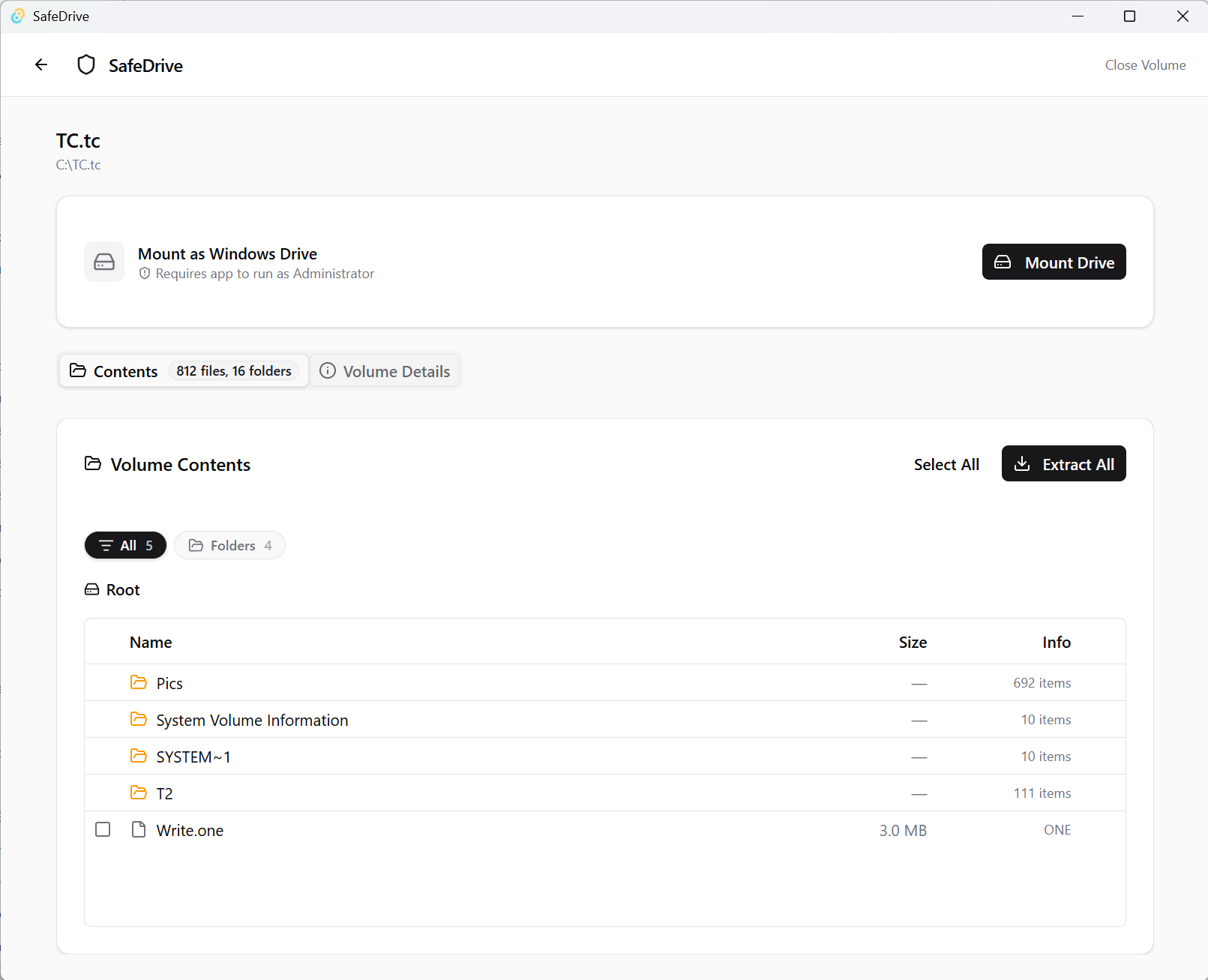Maximize the SafeDrive window

click(1129, 16)
